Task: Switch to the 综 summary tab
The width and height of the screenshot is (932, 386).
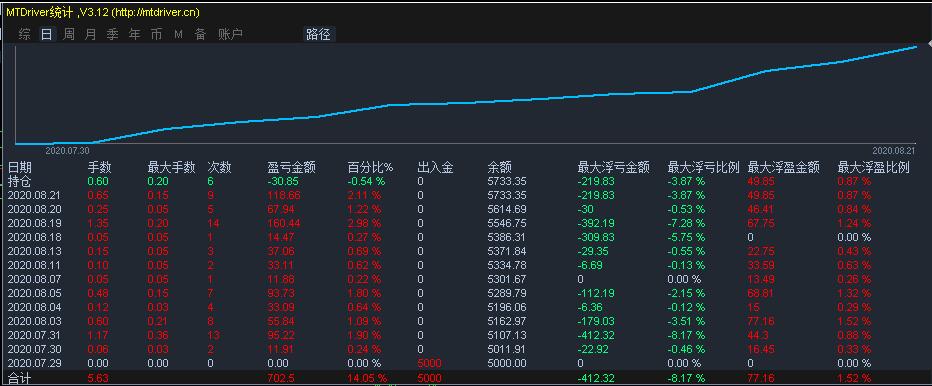Action: (x=24, y=34)
